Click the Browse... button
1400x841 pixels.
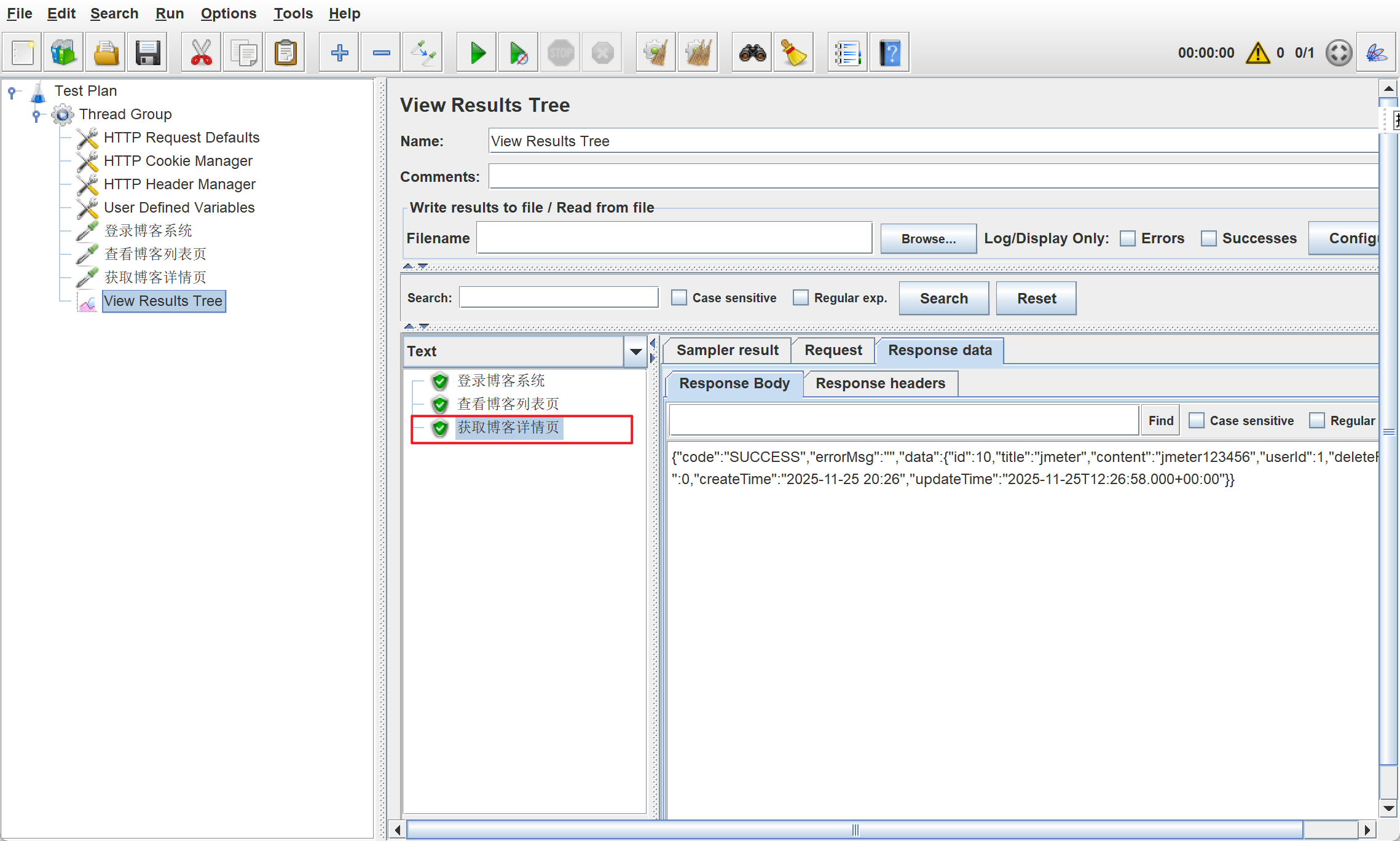pyautogui.click(x=928, y=239)
